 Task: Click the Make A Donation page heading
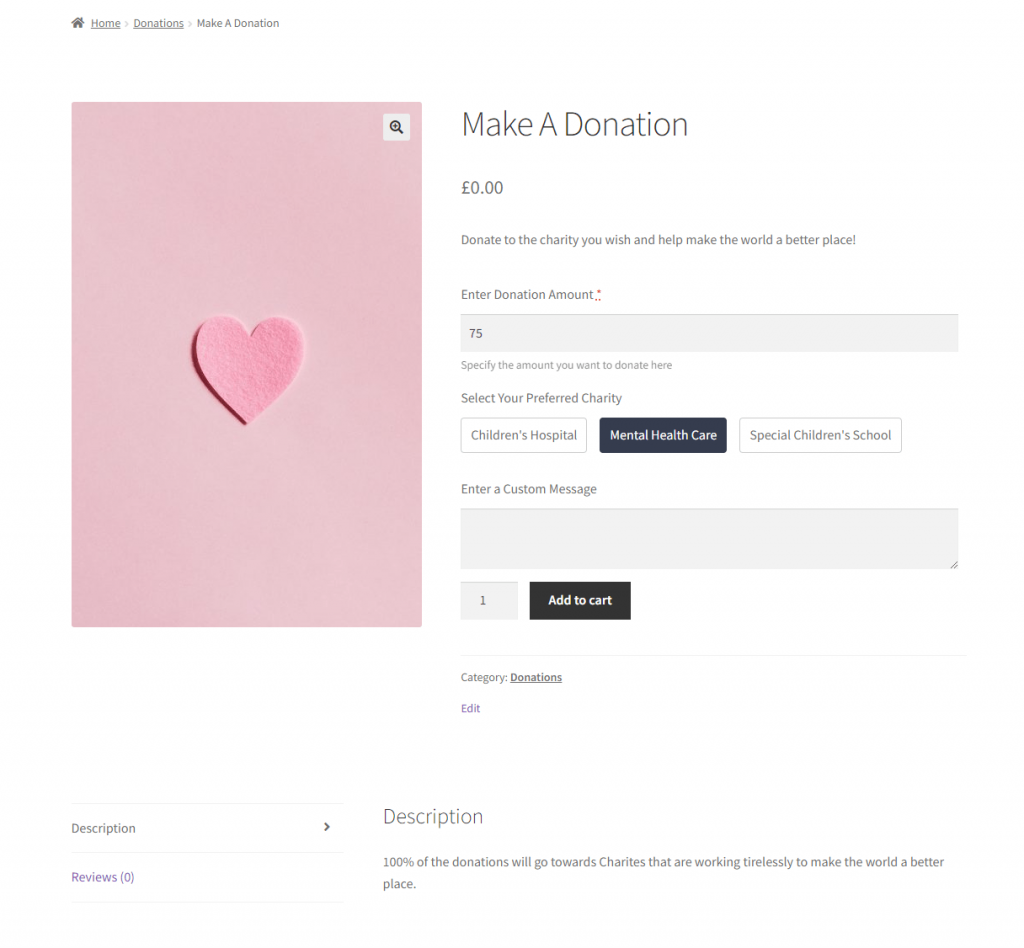click(x=574, y=124)
